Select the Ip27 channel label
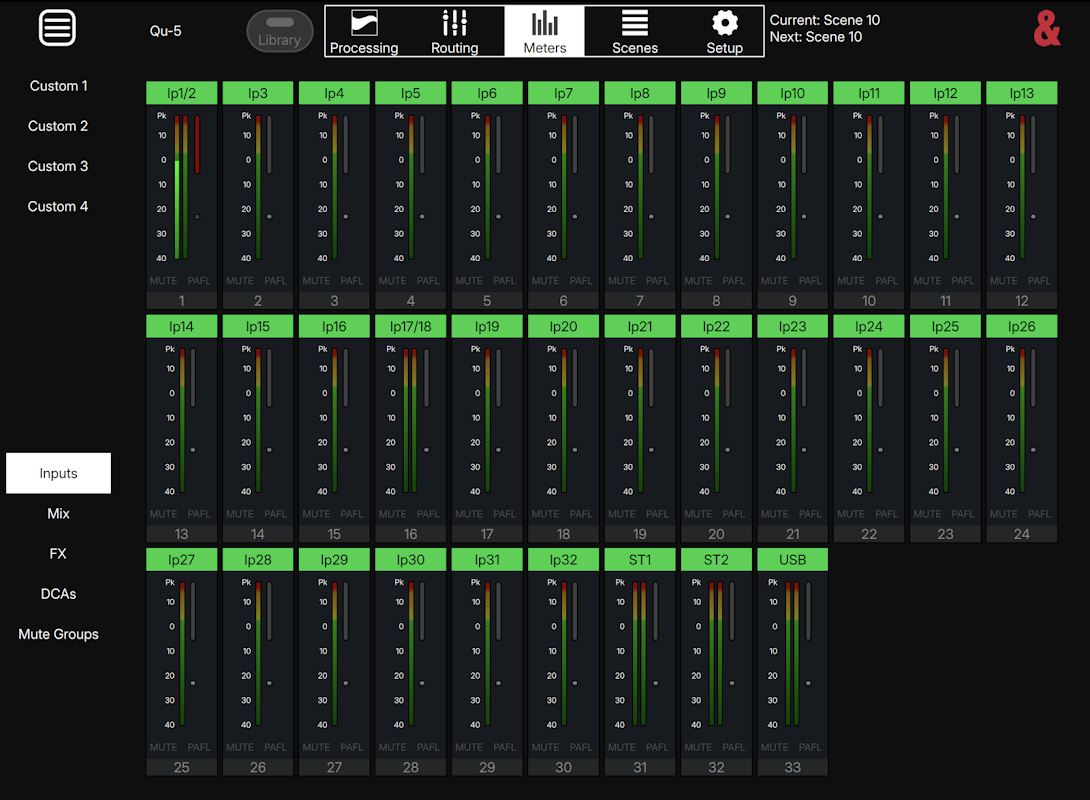Screen dimensions: 1090x800 (181, 560)
